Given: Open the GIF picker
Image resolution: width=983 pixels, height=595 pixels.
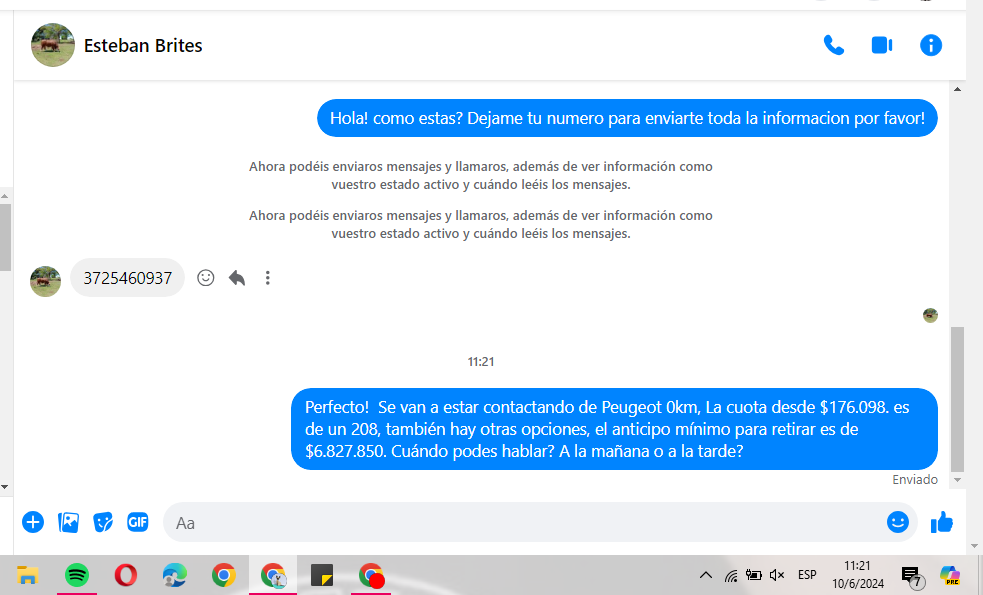Looking at the screenshot, I should [138, 522].
